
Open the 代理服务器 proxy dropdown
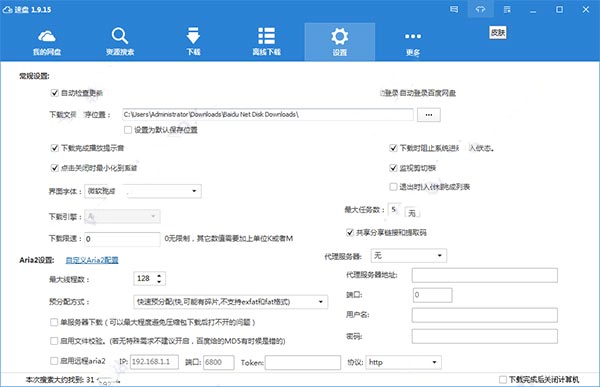pyautogui.click(x=409, y=255)
